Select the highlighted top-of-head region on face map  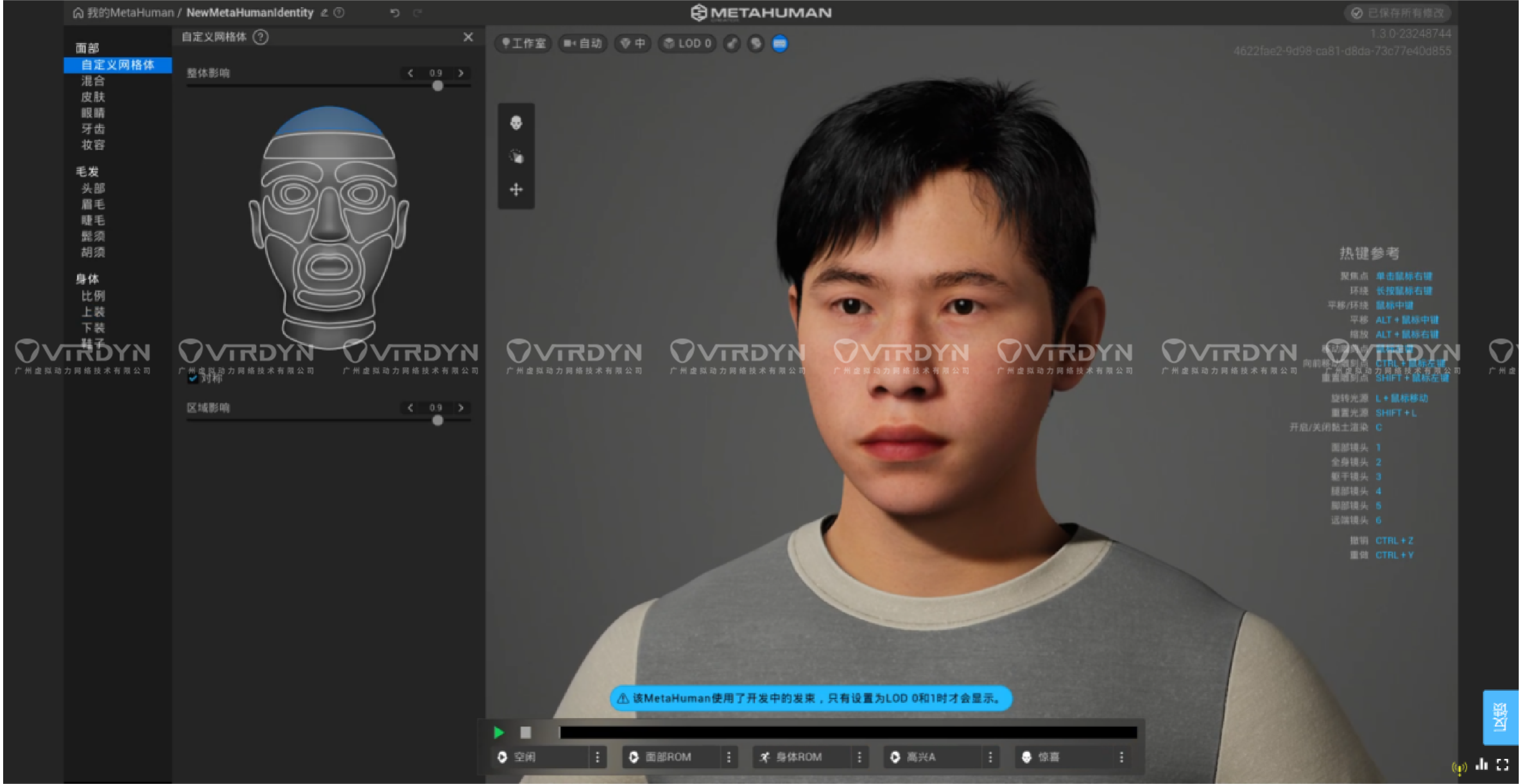(328, 121)
